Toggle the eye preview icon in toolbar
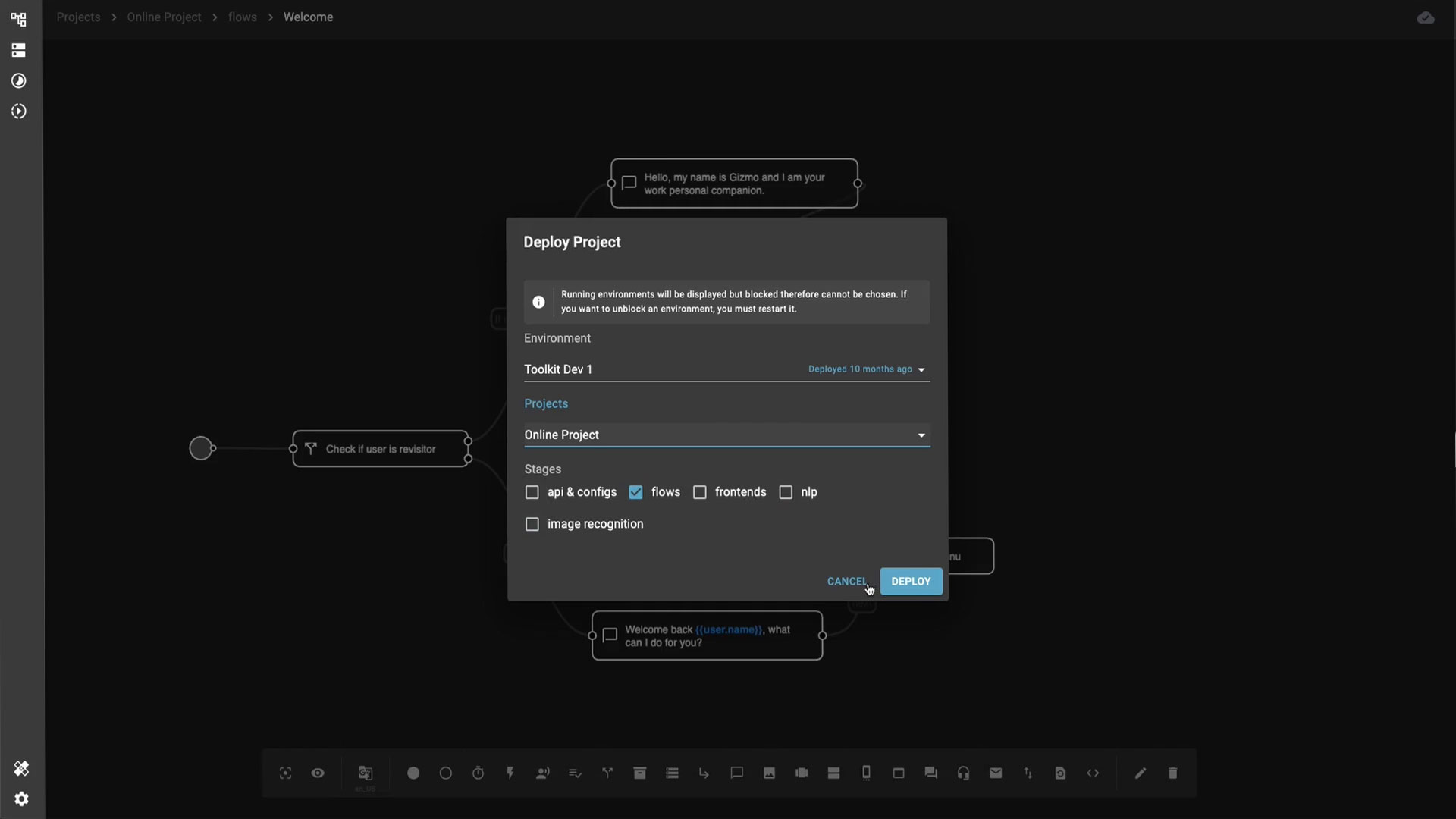 point(318,773)
